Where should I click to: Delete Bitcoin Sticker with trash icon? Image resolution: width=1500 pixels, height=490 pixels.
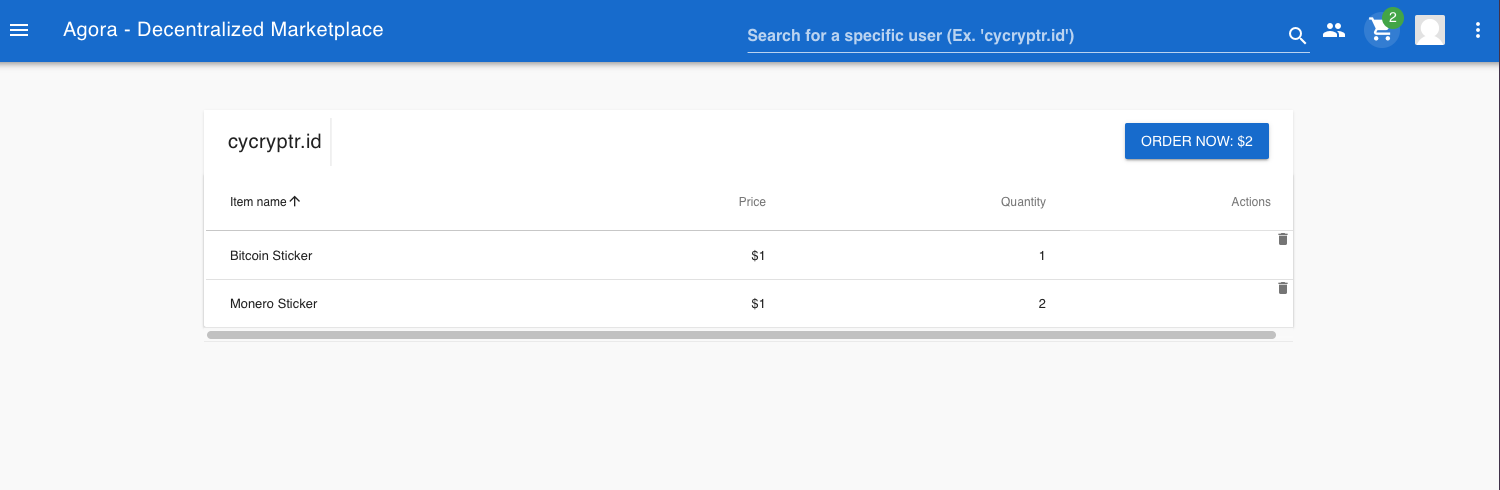(x=1283, y=239)
